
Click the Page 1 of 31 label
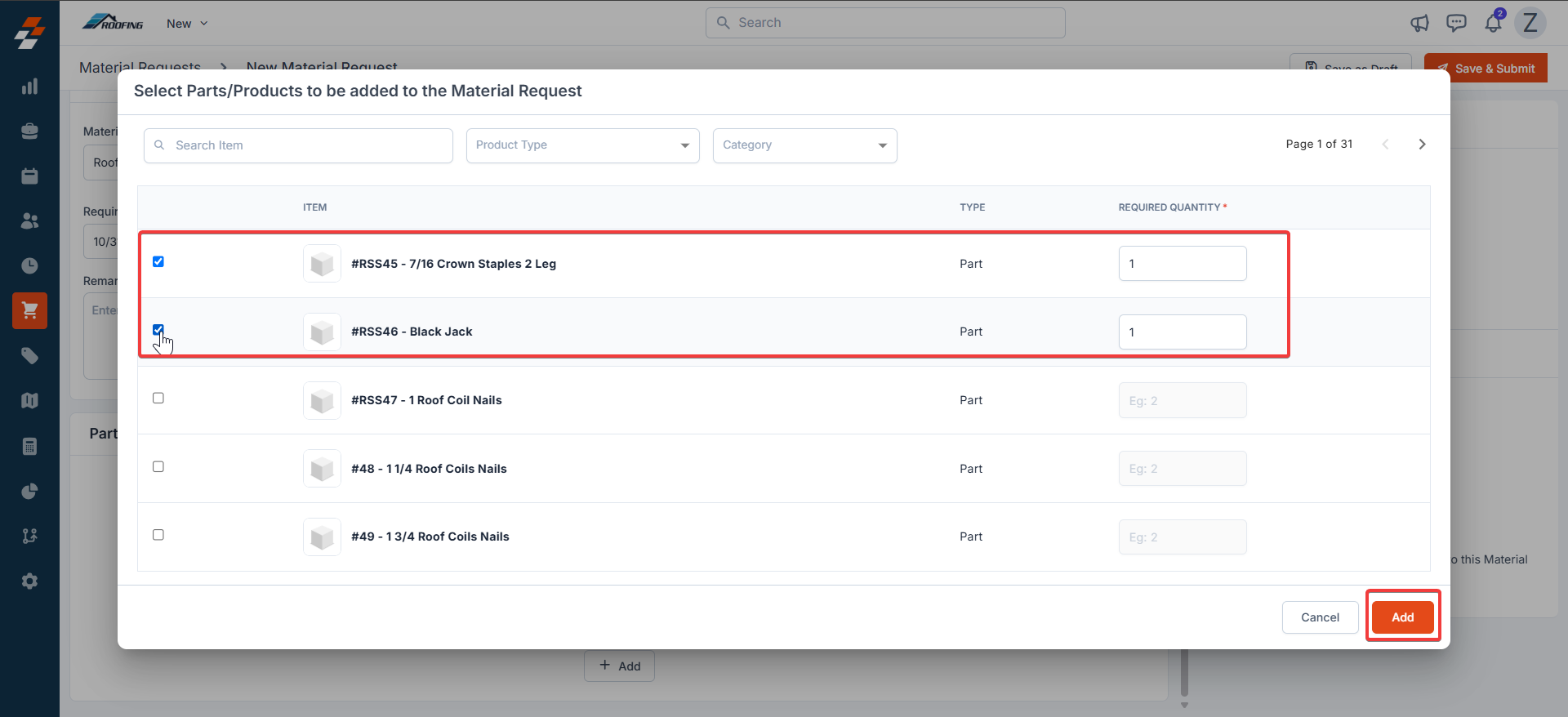point(1319,144)
